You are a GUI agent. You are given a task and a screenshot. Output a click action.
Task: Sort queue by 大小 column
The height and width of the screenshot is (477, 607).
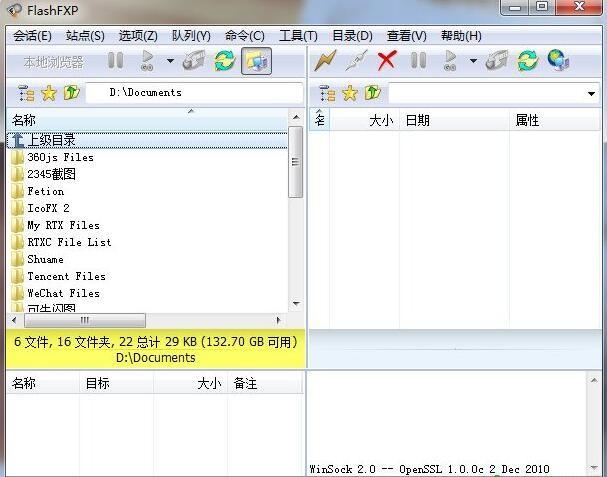[x=190, y=384]
